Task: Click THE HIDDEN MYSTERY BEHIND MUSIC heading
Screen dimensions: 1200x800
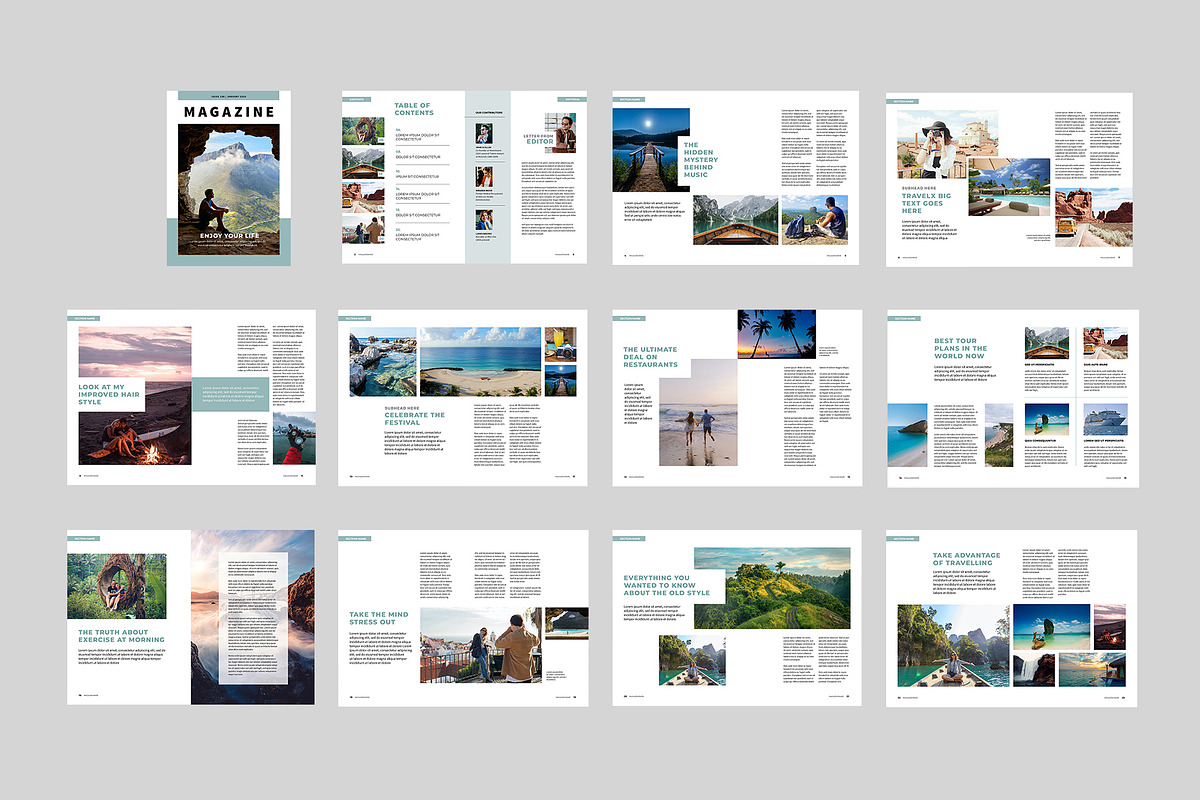Action: 699,160
